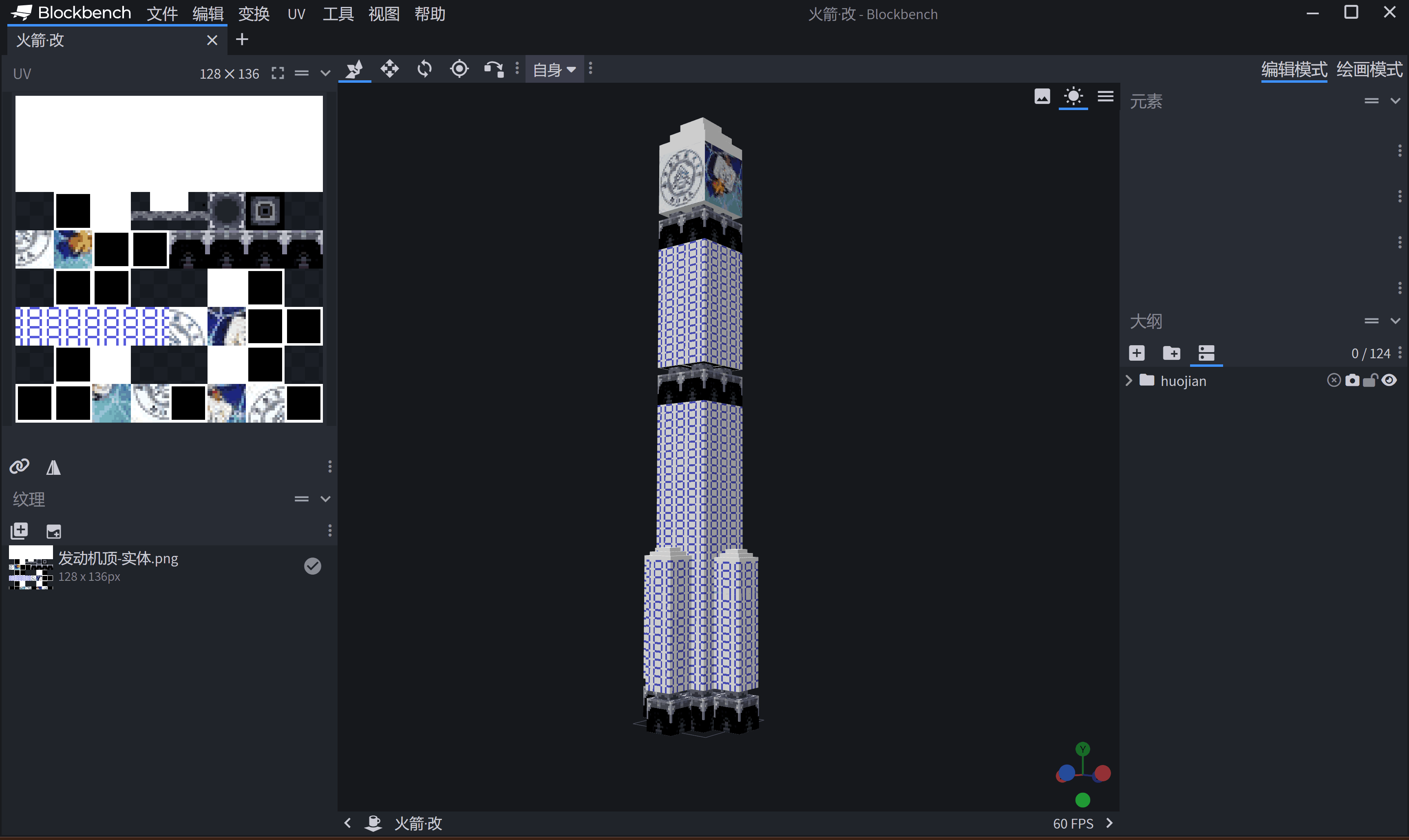Hide the huojian group with eye icon
Viewport: 1409px width, 840px height.
[x=1389, y=380]
